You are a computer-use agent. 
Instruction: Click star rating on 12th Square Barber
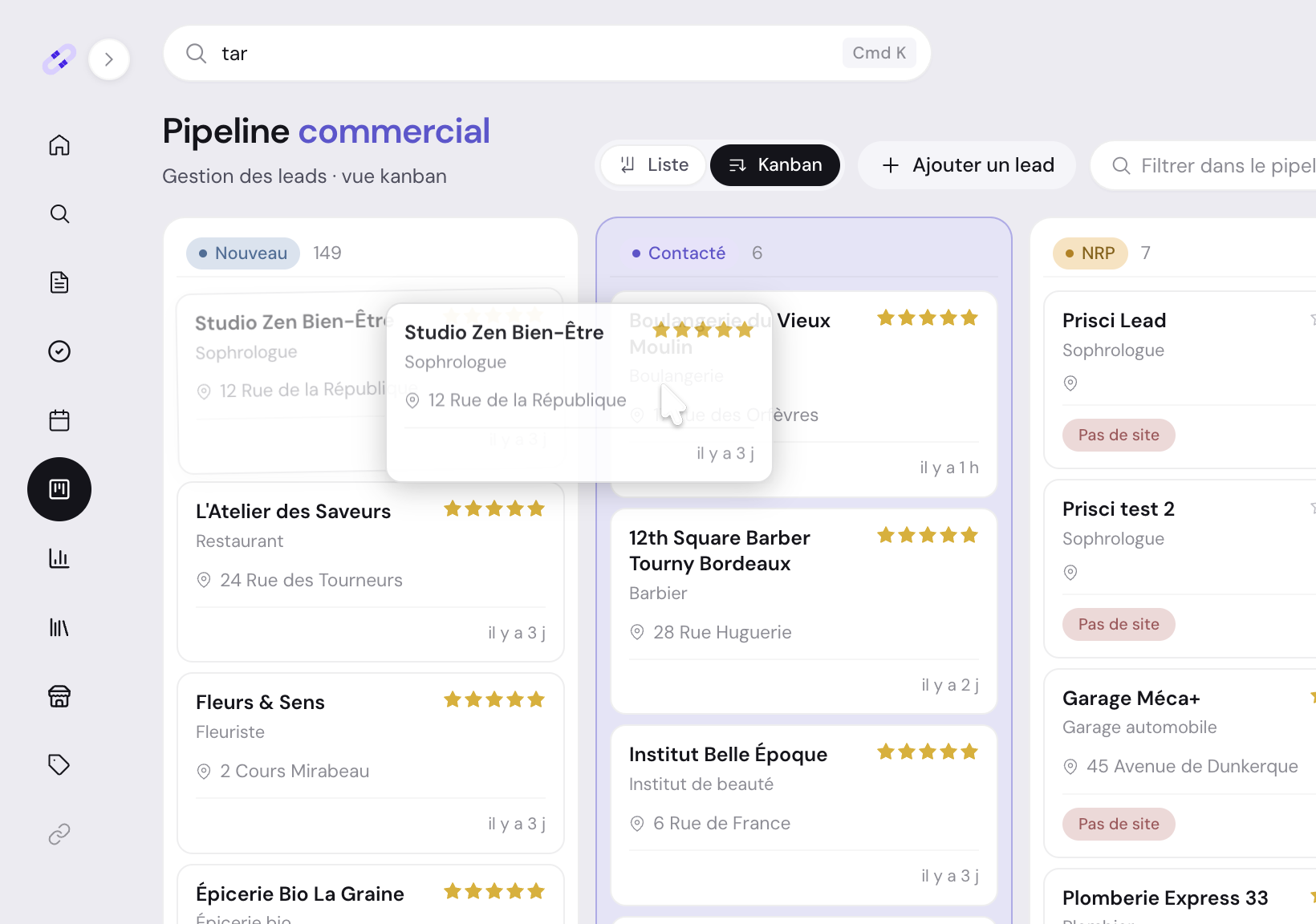[928, 535]
